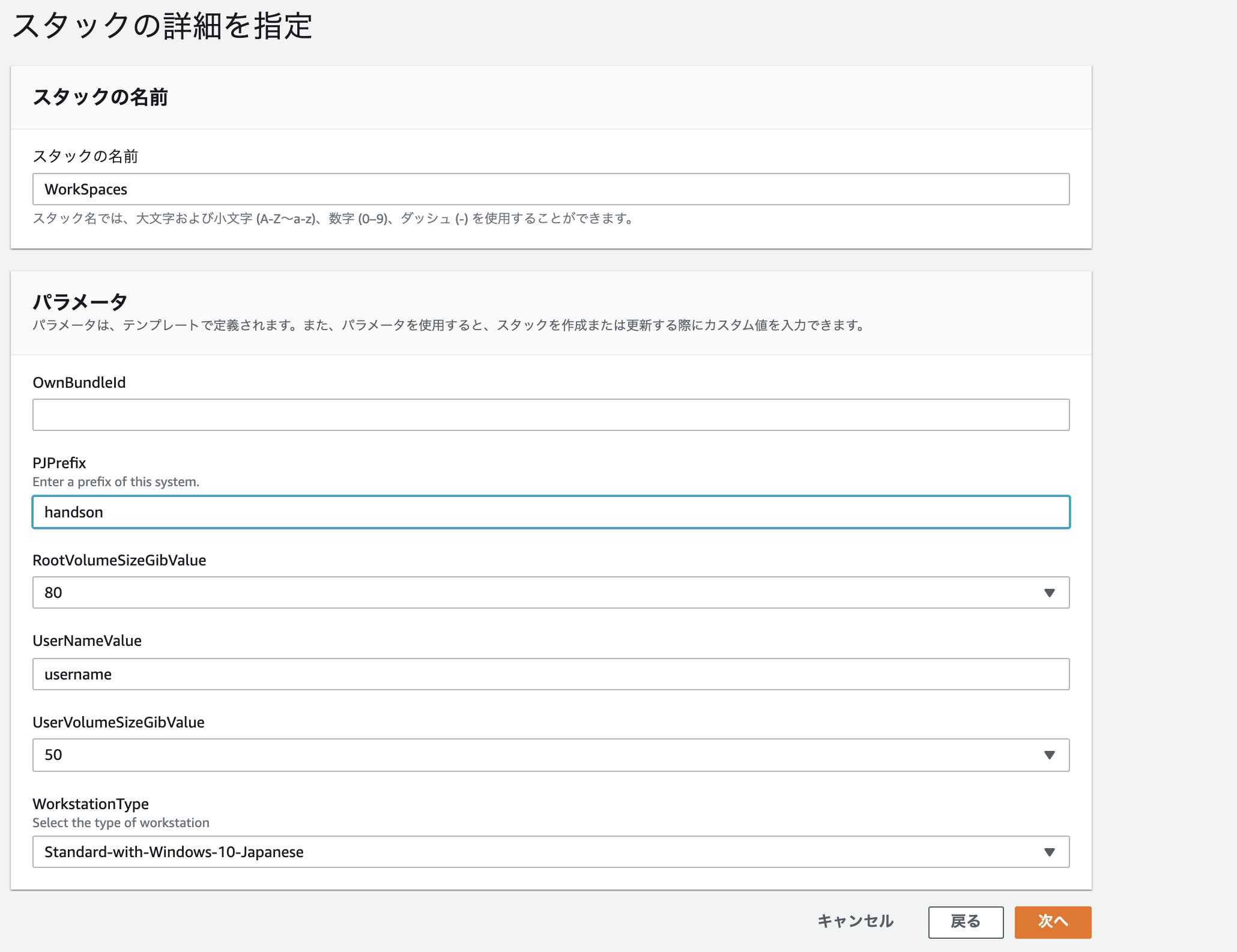The image size is (1237, 952).
Task: Open the RootVolumeSizeGibValue dropdown
Action: [x=550, y=592]
